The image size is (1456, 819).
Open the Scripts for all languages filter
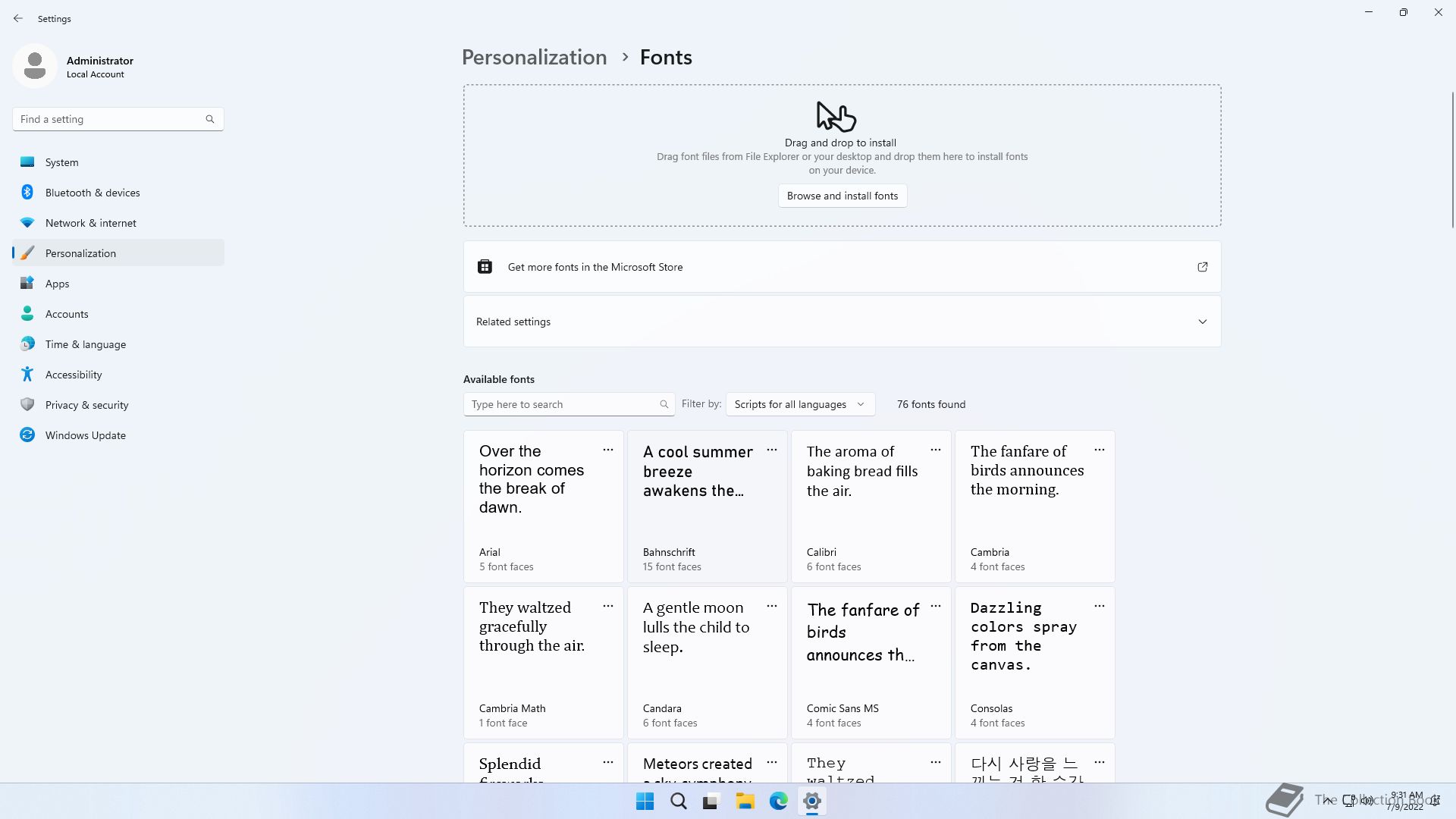point(800,404)
